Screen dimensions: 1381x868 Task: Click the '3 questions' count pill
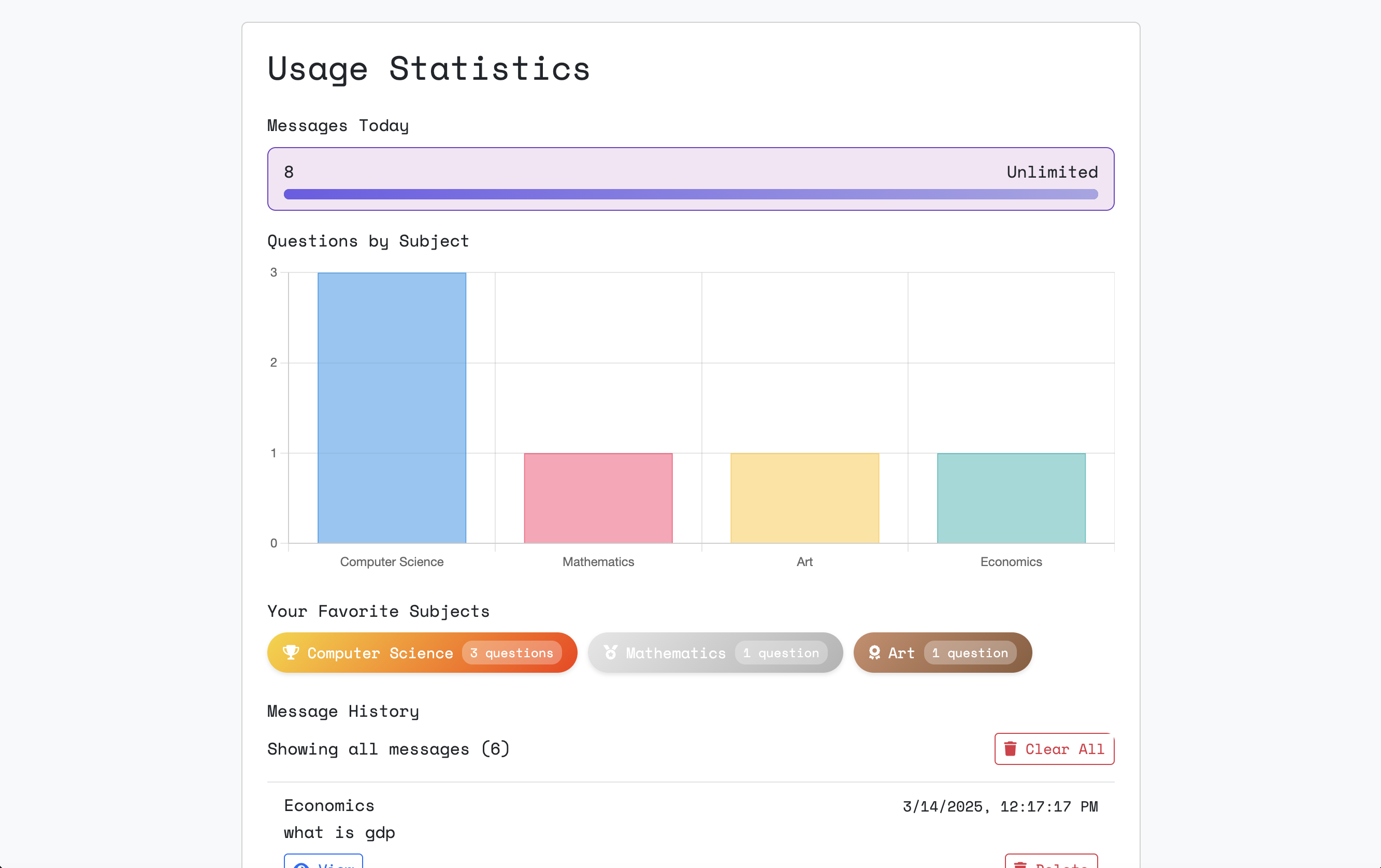coord(511,653)
